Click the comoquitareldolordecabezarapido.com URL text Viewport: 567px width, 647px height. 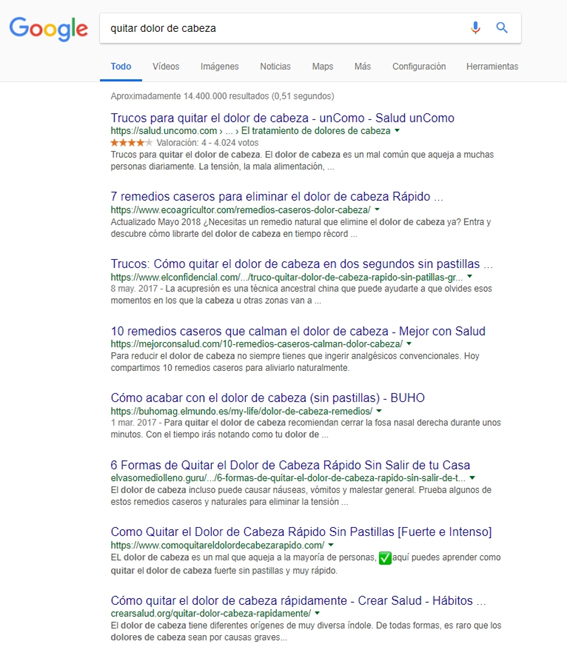tap(217, 545)
